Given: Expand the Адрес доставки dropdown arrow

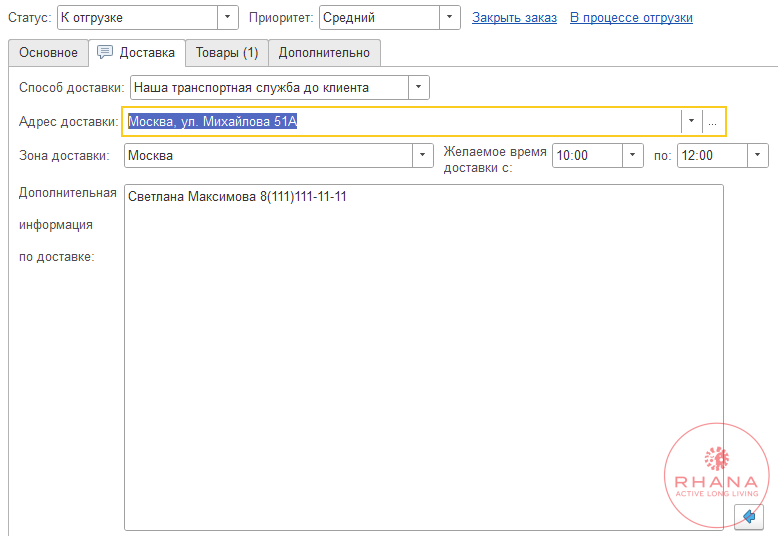Looking at the screenshot, I should pyautogui.click(x=691, y=122).
